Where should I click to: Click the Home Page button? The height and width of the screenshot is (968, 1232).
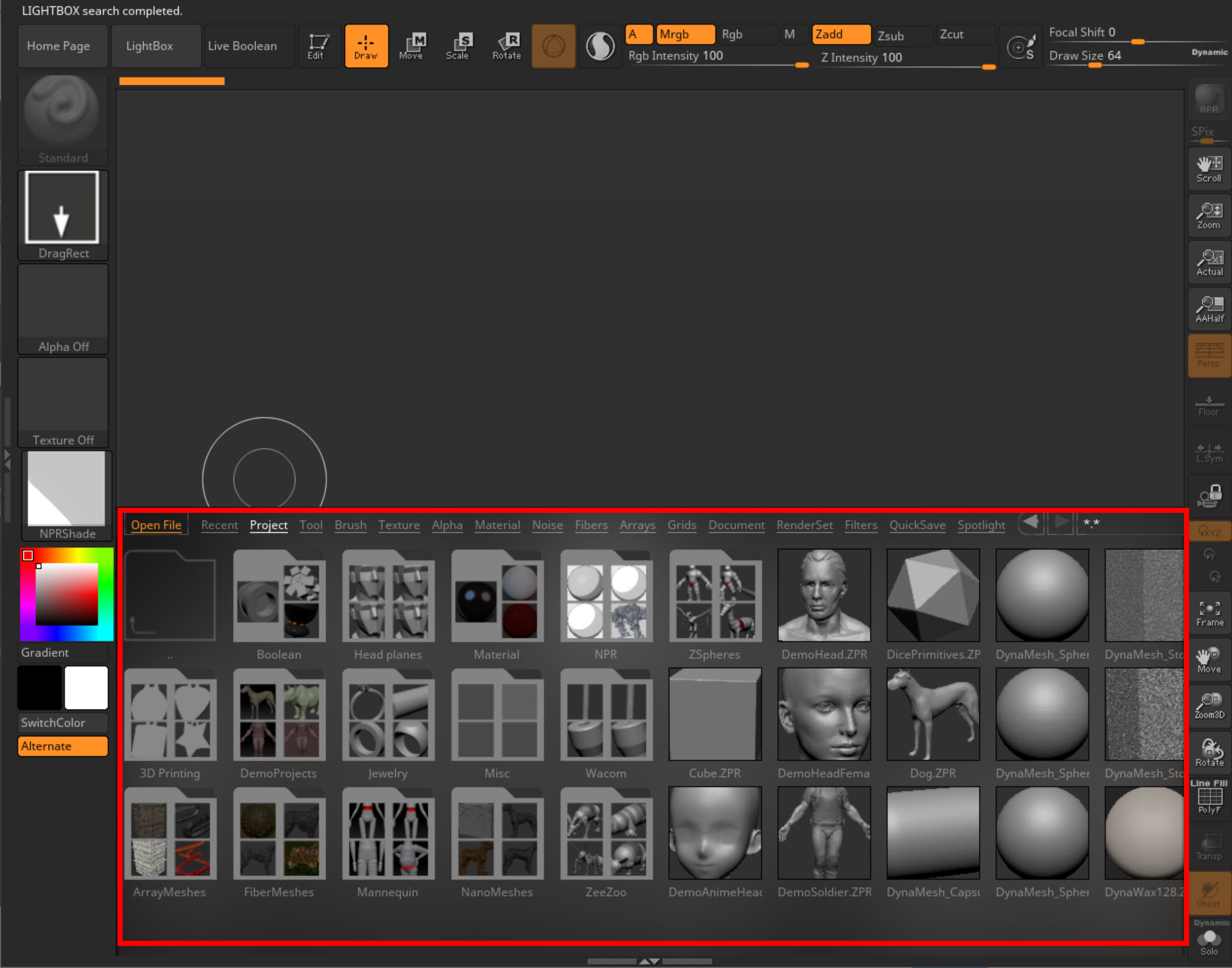62,46
